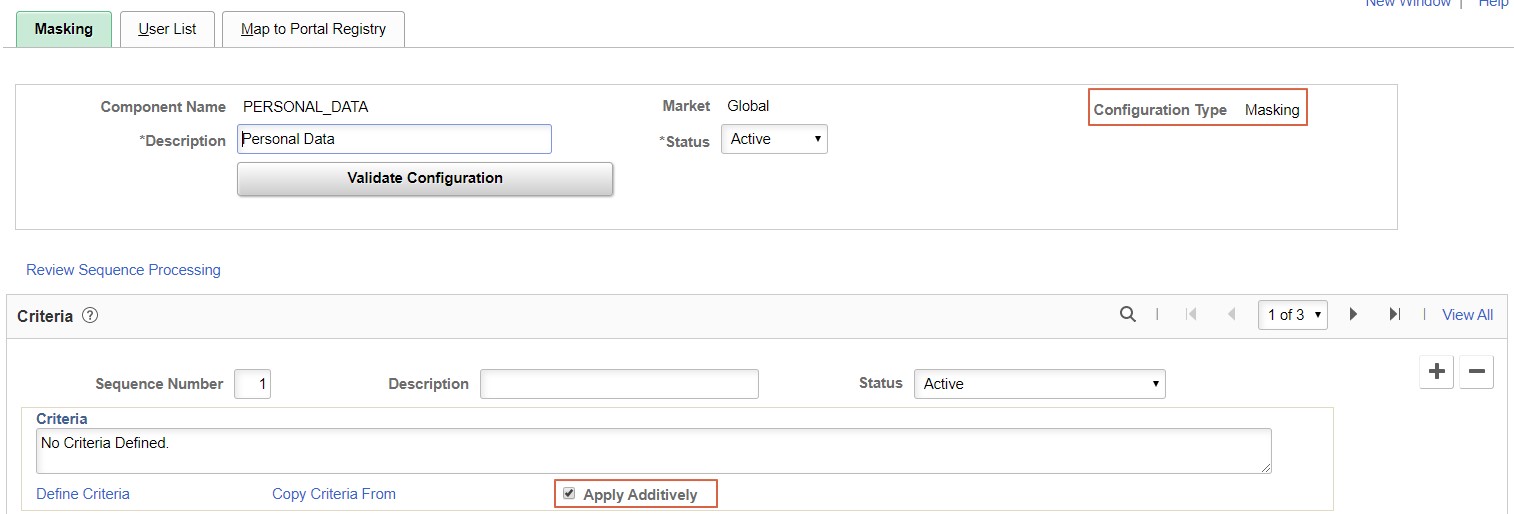Switch to the User List tab

point(167,29)
